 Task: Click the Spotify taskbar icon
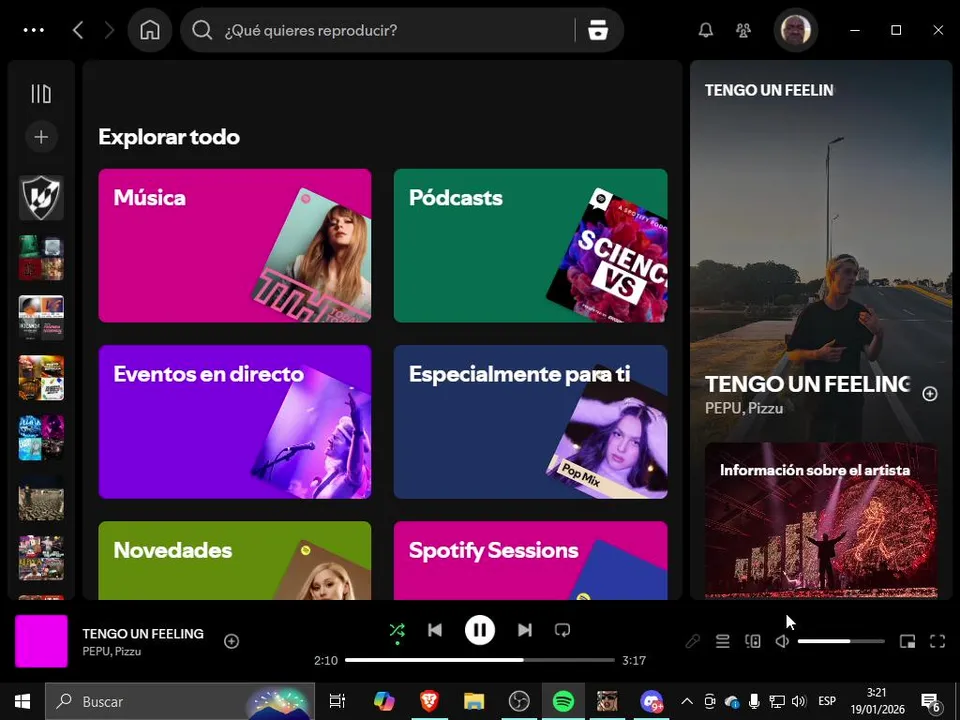click(x=563, y=702)
